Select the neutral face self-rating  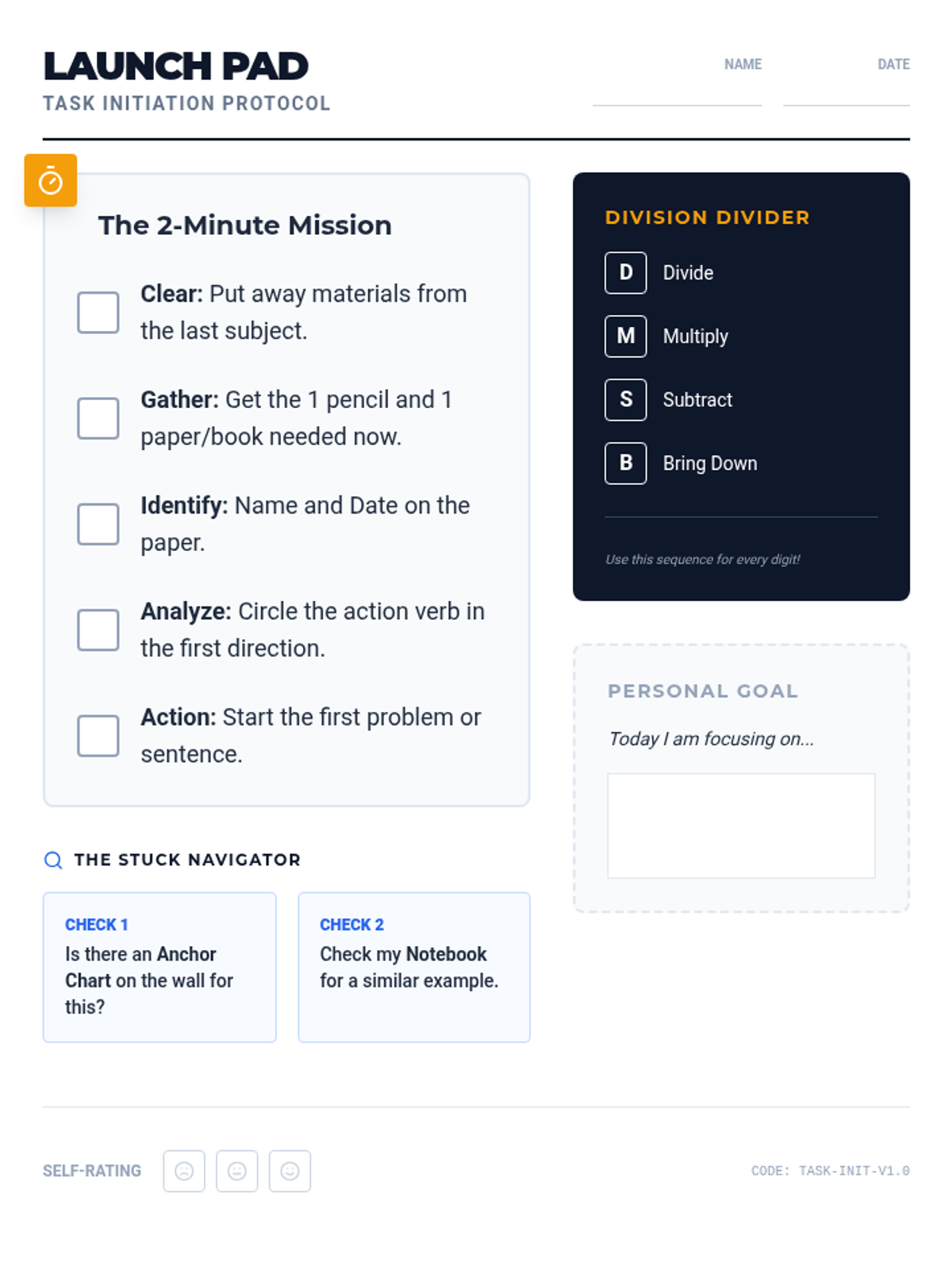(236, 1171)
